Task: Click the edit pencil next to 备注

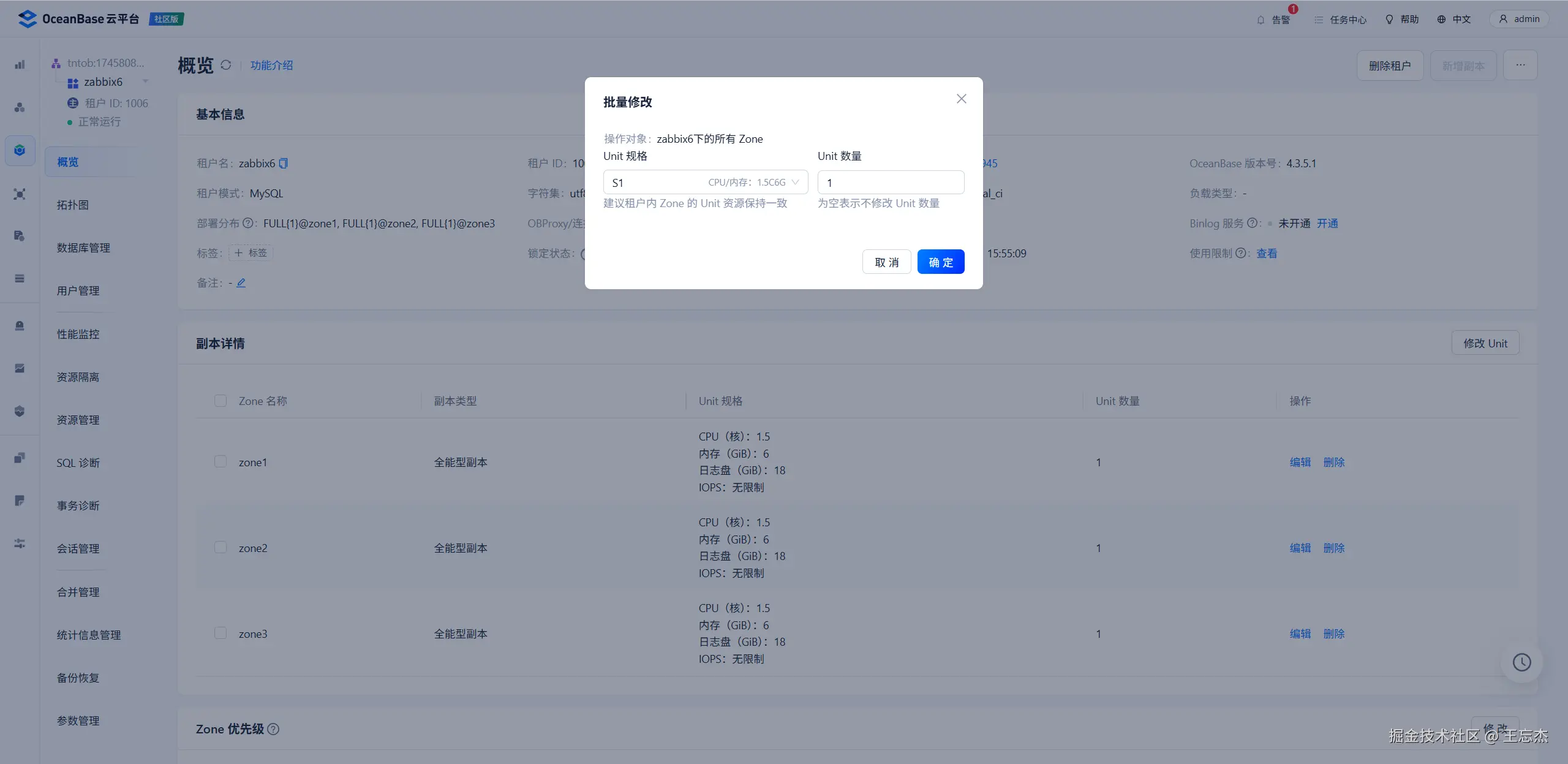Action: tap(241, 283)
